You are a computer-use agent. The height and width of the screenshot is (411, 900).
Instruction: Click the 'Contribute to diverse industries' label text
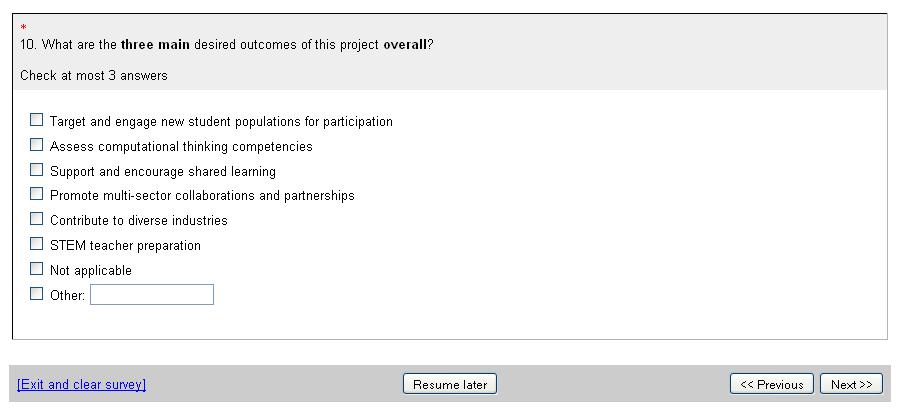click(139, 221)
